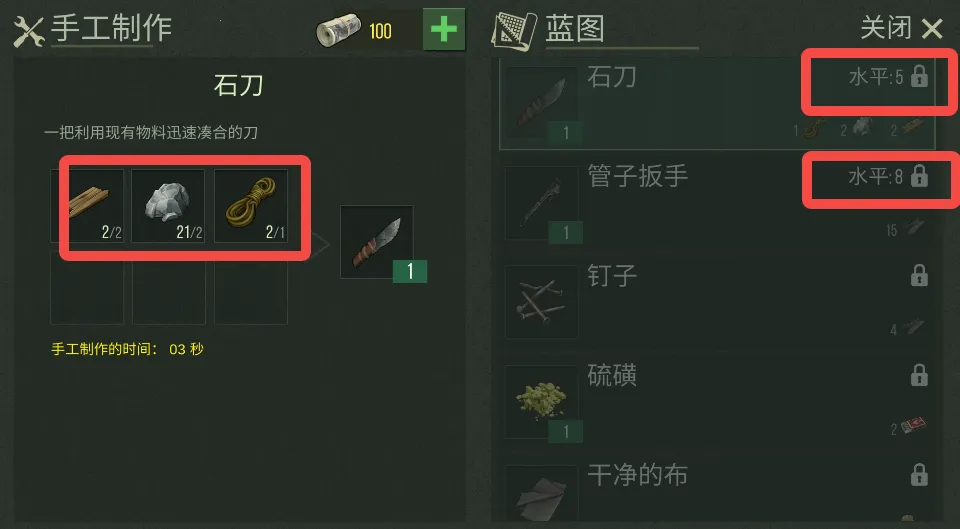Viewport: 960px width, 529px height.
Task: Click the 水平:8 level requirement label
Action: (876, 178)
